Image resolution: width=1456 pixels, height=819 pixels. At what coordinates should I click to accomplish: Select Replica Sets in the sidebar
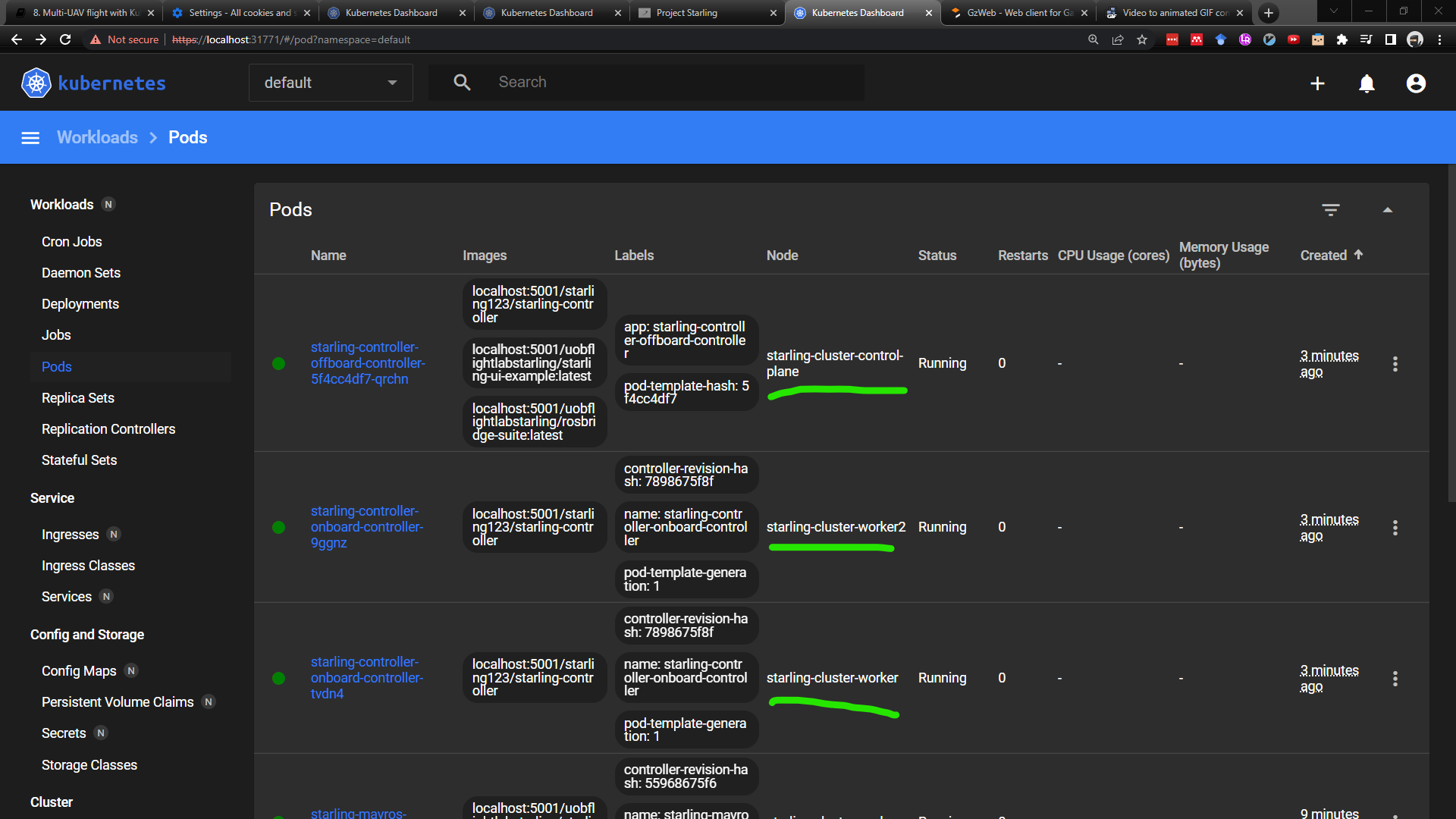coord(78,398)
